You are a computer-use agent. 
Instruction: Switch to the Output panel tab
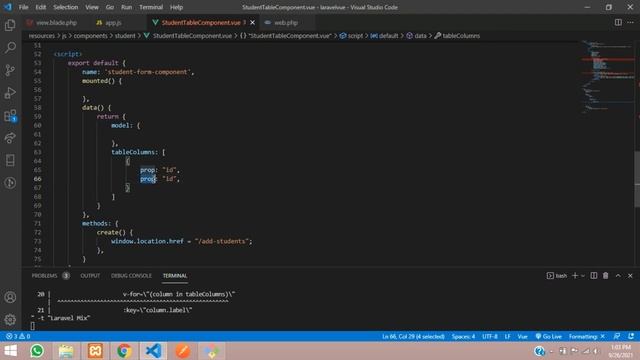(x=90, y=276)
